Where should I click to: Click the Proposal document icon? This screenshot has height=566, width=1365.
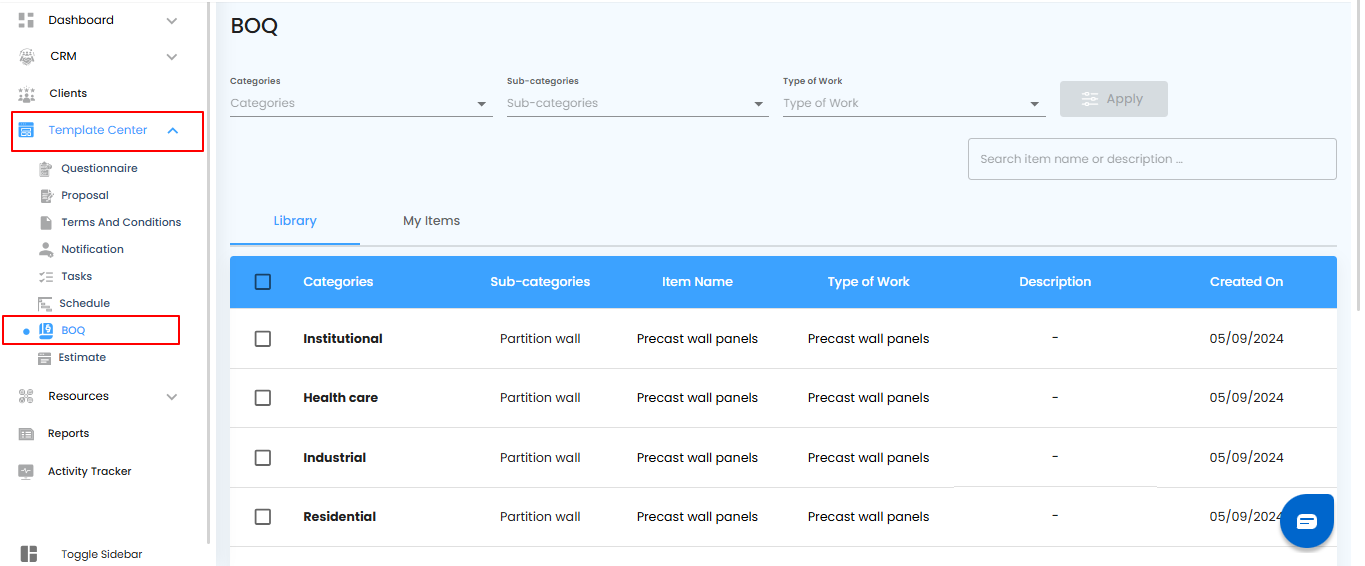pyautogui.click(x=45, y=196)
